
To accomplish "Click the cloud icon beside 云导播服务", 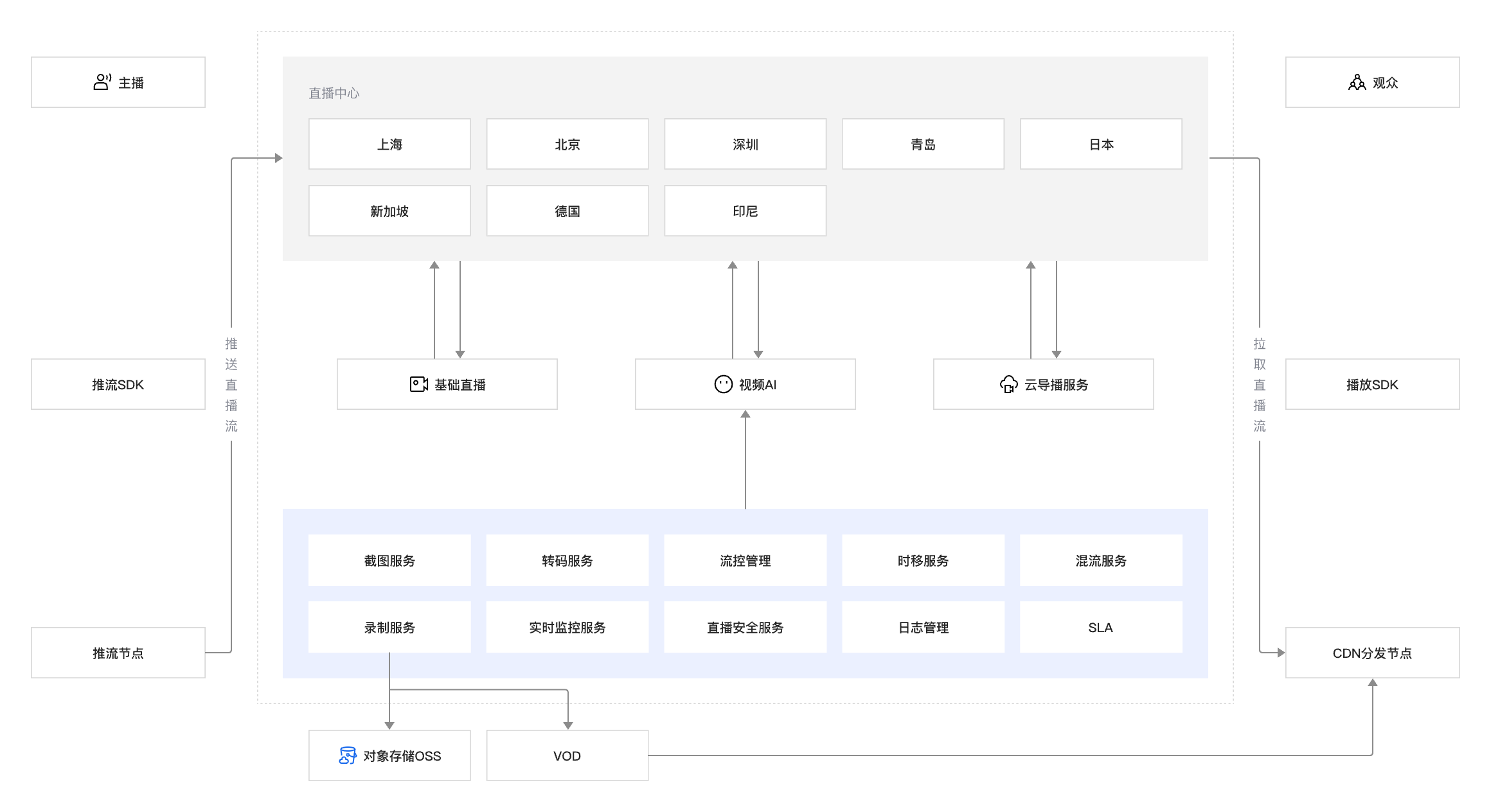I will (x=1008, y=384).
